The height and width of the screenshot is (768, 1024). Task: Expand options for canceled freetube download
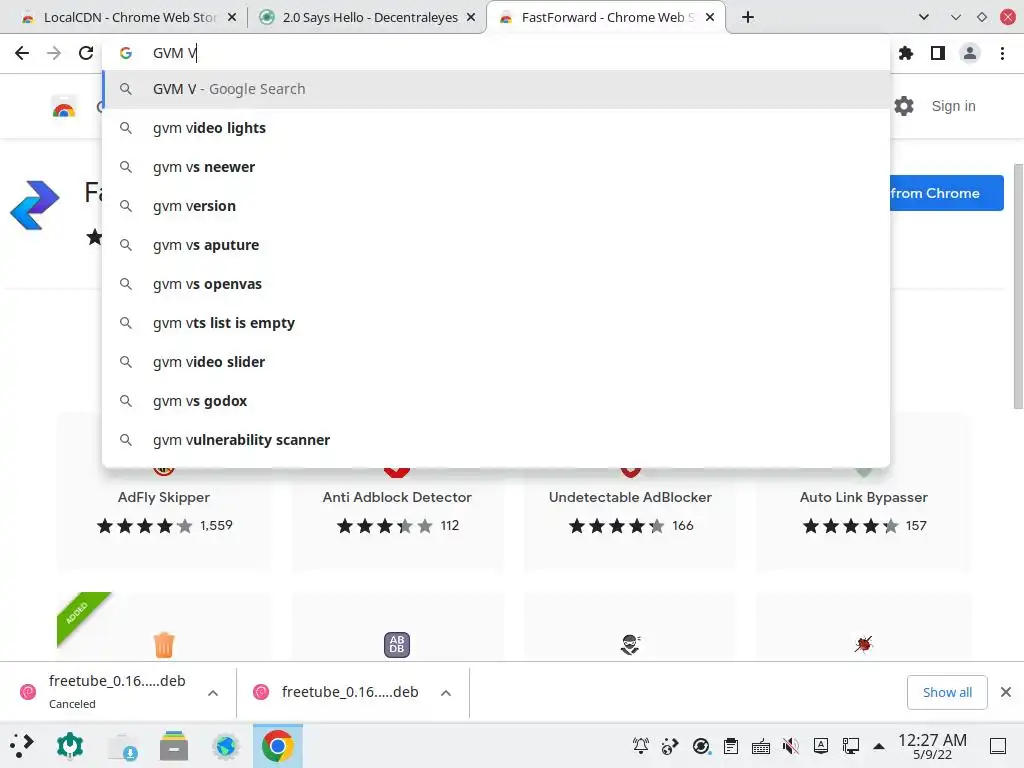pos(213,693)
